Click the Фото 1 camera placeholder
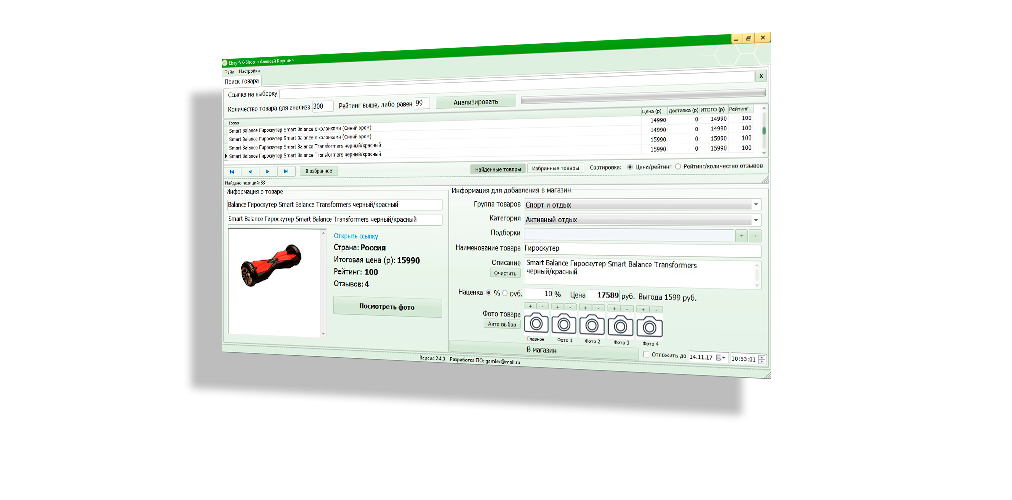Viewport: 1012px width, 500px height. [x=564, y=324]
